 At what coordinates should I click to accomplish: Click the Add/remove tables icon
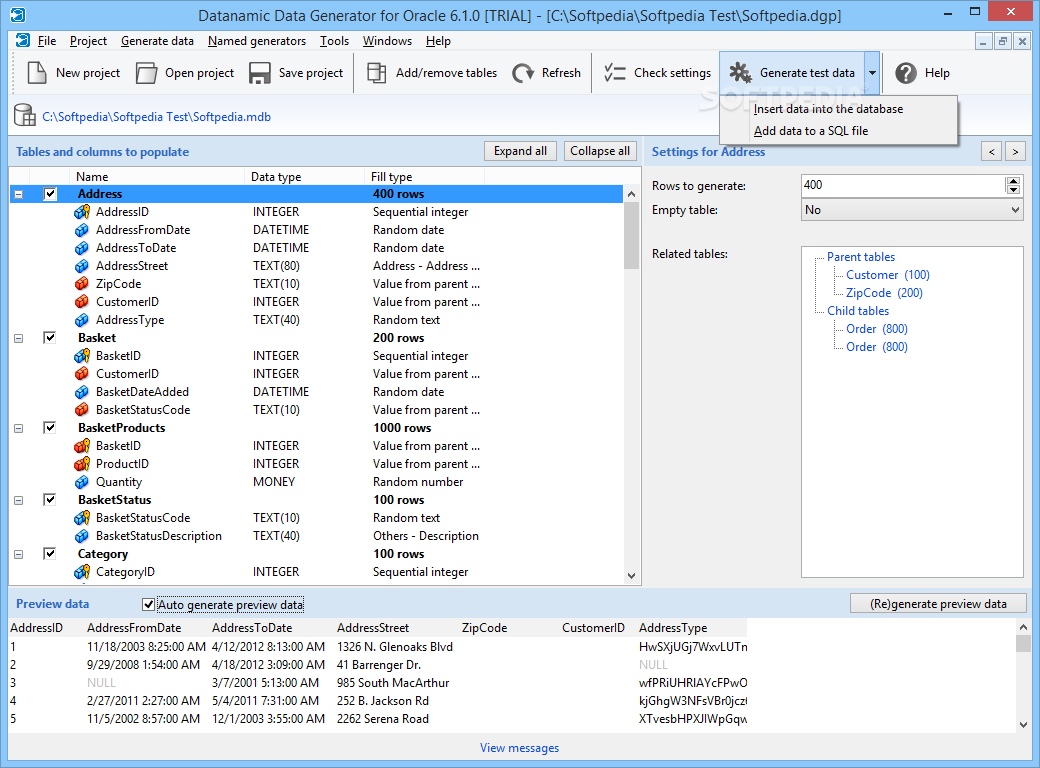377,72
